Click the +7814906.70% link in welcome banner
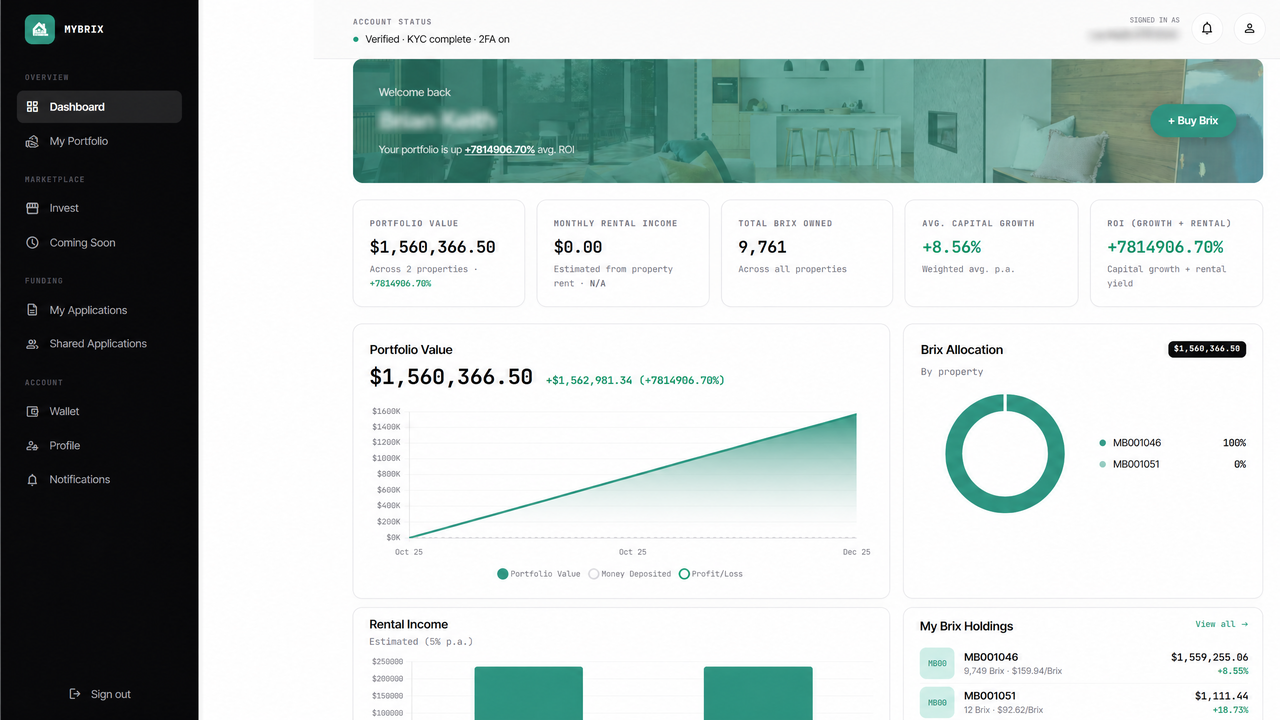The height and width of the screenshot is (720, 1280). 500,149
